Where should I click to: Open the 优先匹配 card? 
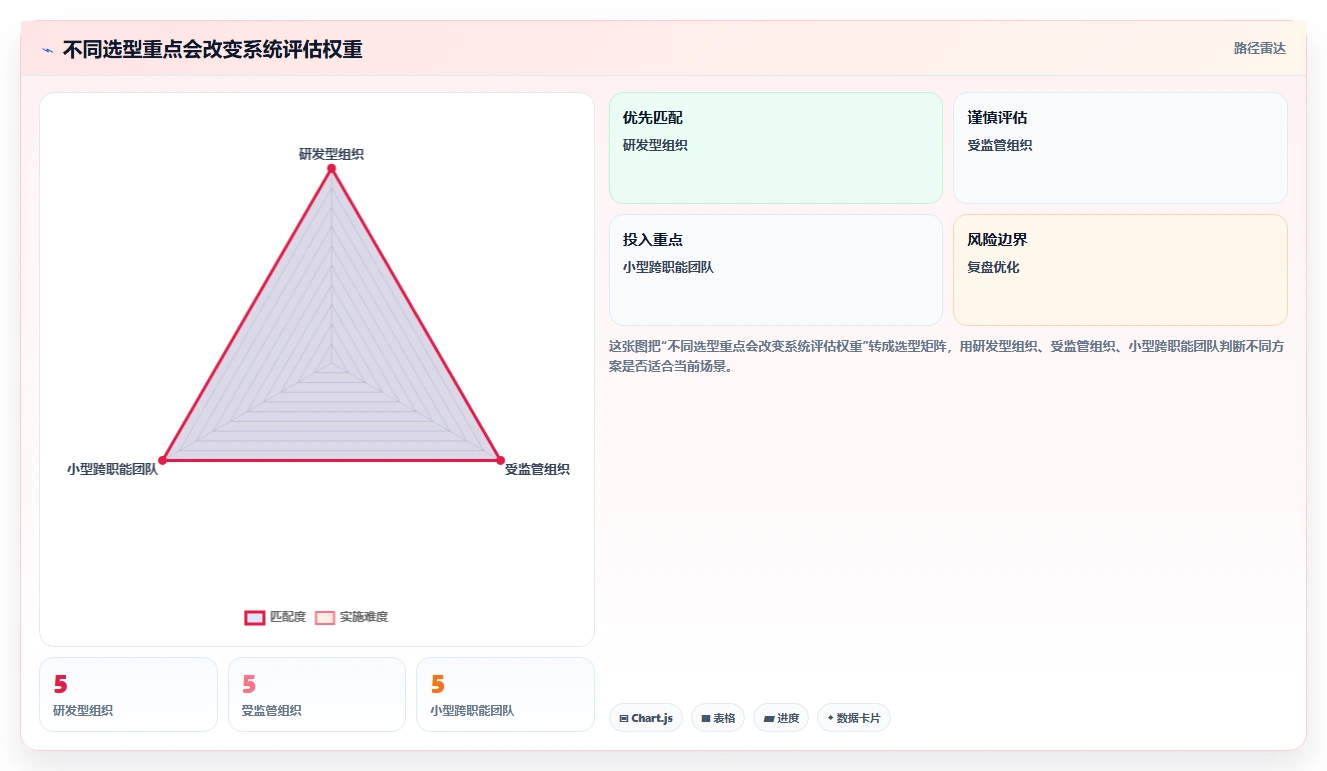click(x=776, y=148)
